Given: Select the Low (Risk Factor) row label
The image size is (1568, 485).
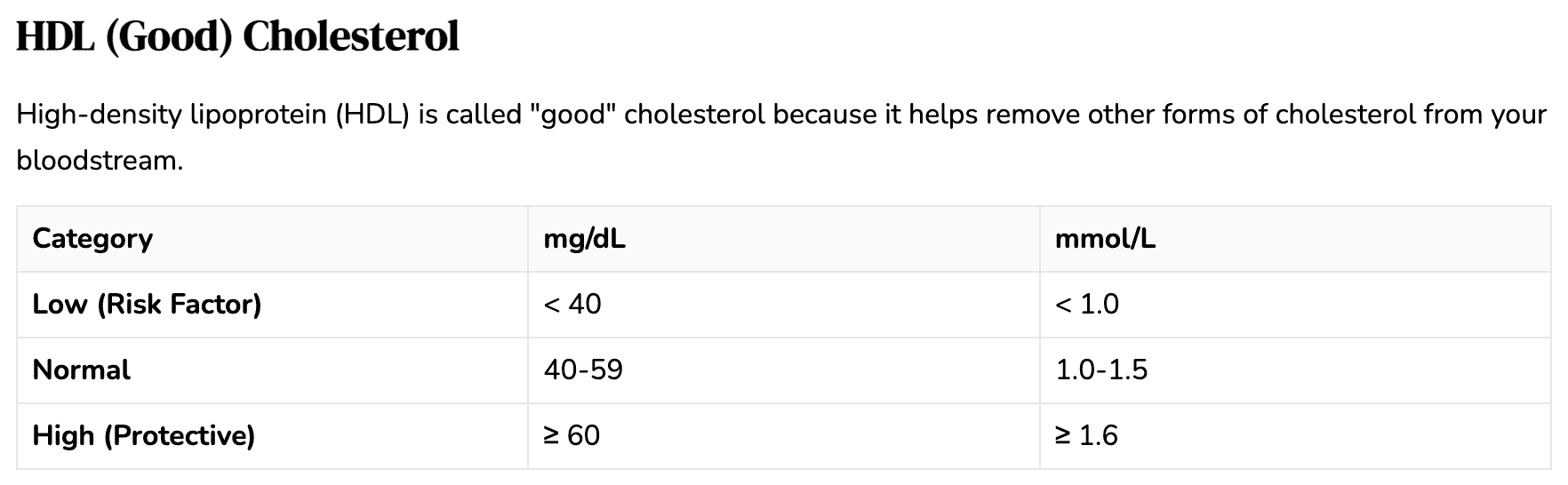Looking at the screenshot, I should [147, 305].
